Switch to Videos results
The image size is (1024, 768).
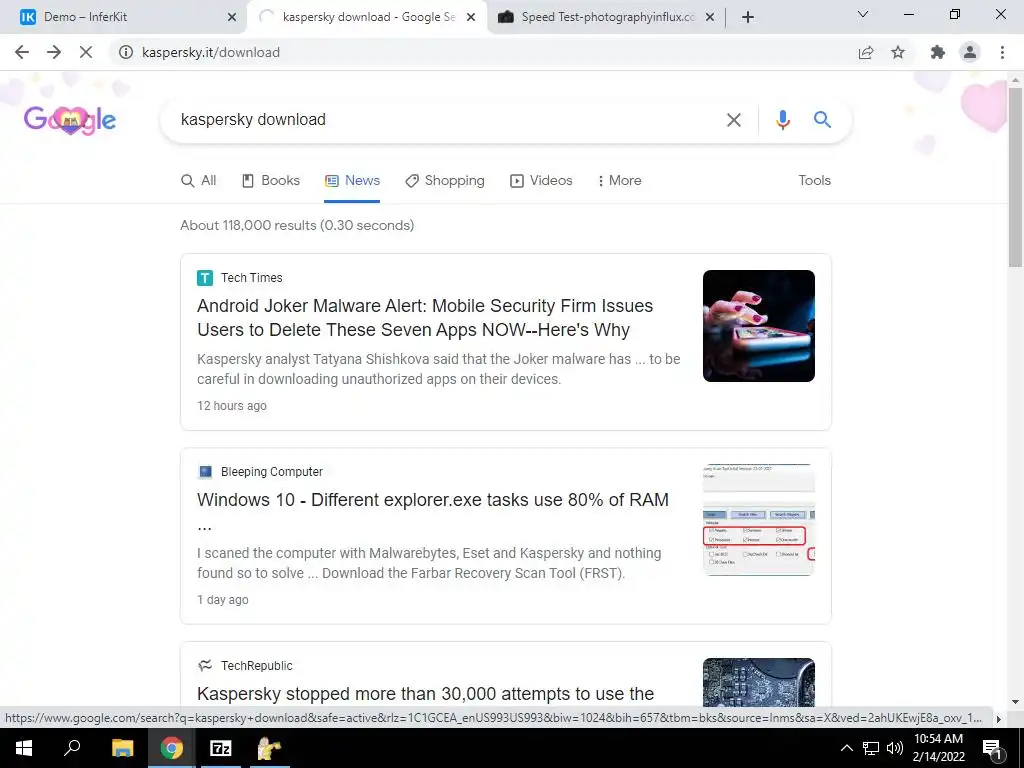click(x=541, y=181)
